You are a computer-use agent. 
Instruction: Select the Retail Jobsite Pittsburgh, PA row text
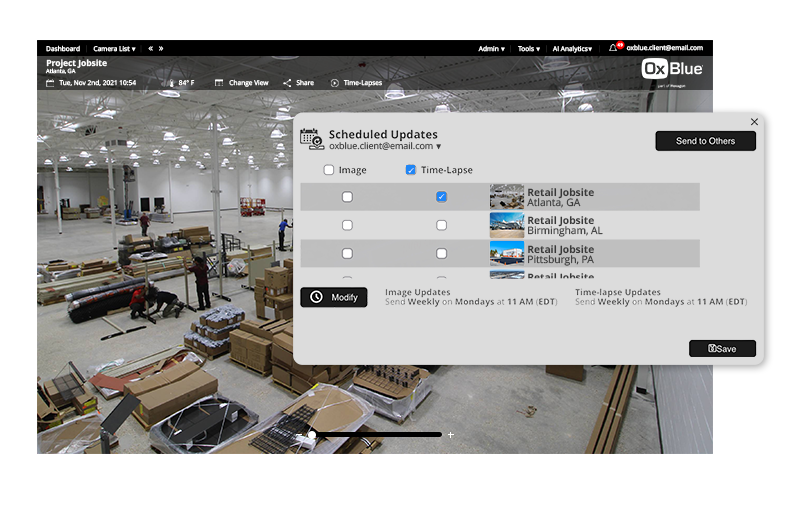(x=561, y=254)
